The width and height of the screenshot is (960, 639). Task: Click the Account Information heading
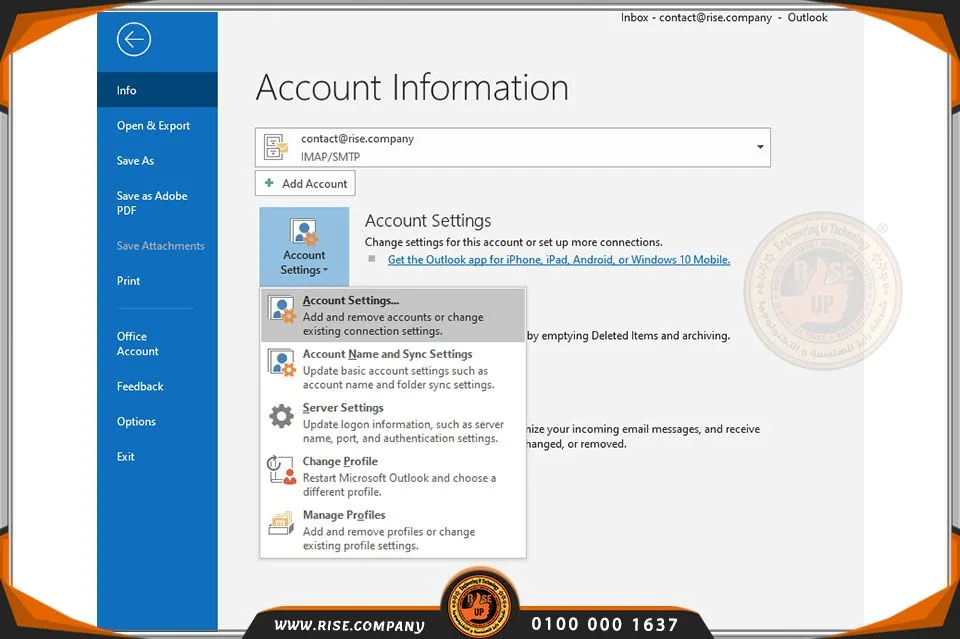(x=412, y=87)
